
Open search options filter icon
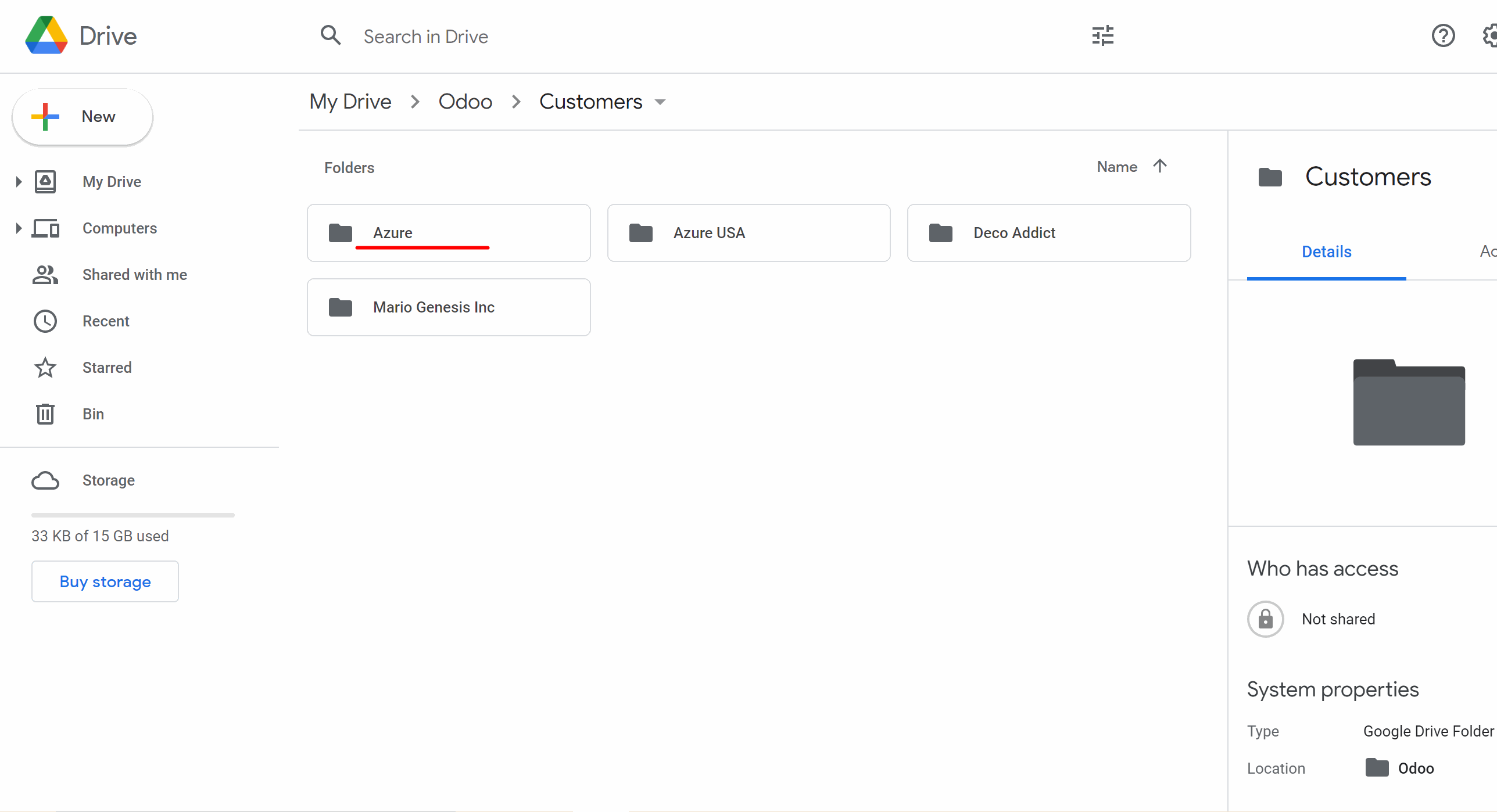click(x=1102, y=35)
